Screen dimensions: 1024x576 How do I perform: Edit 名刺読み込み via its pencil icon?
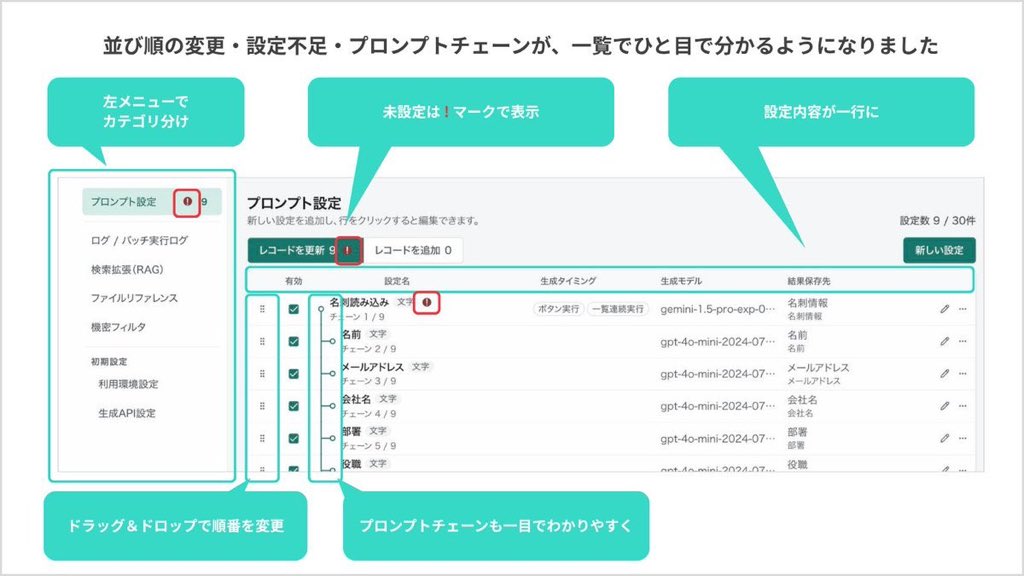tap(944, 309)
